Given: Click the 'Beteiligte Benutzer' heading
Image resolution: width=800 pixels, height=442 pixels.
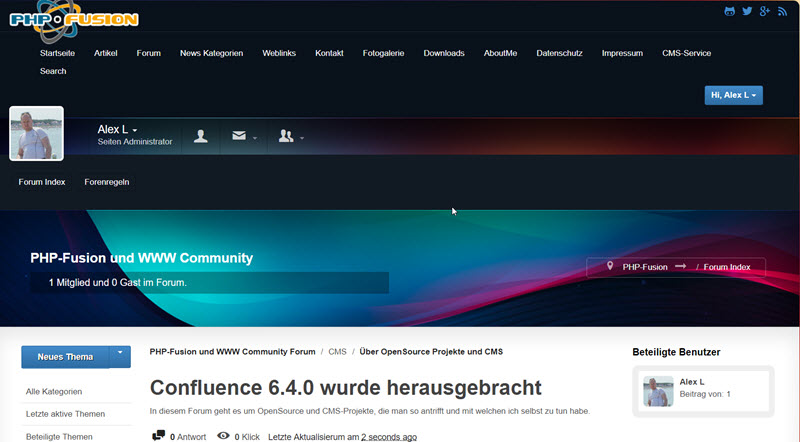Looking at the screenshot, I should click(676, 352).
